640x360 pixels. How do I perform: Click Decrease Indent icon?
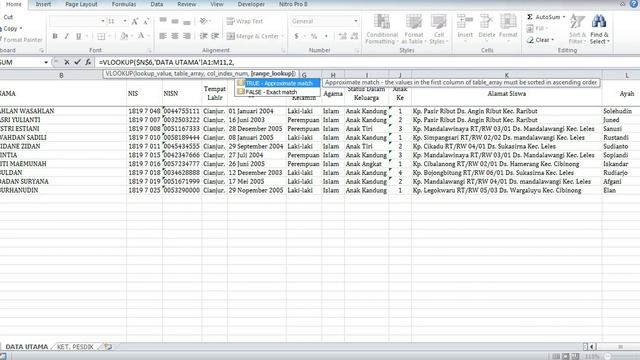pos(203,36)
